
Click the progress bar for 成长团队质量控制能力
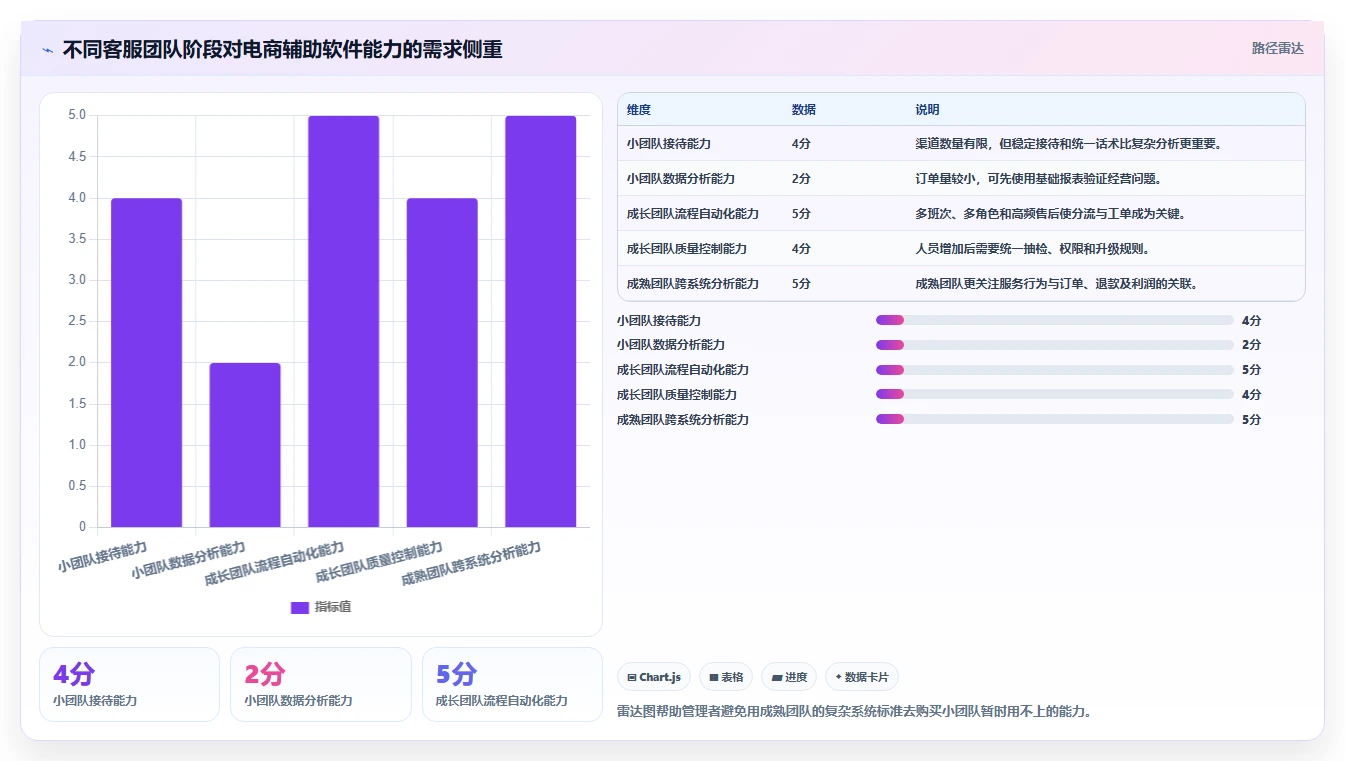[x=1055, y=395]
